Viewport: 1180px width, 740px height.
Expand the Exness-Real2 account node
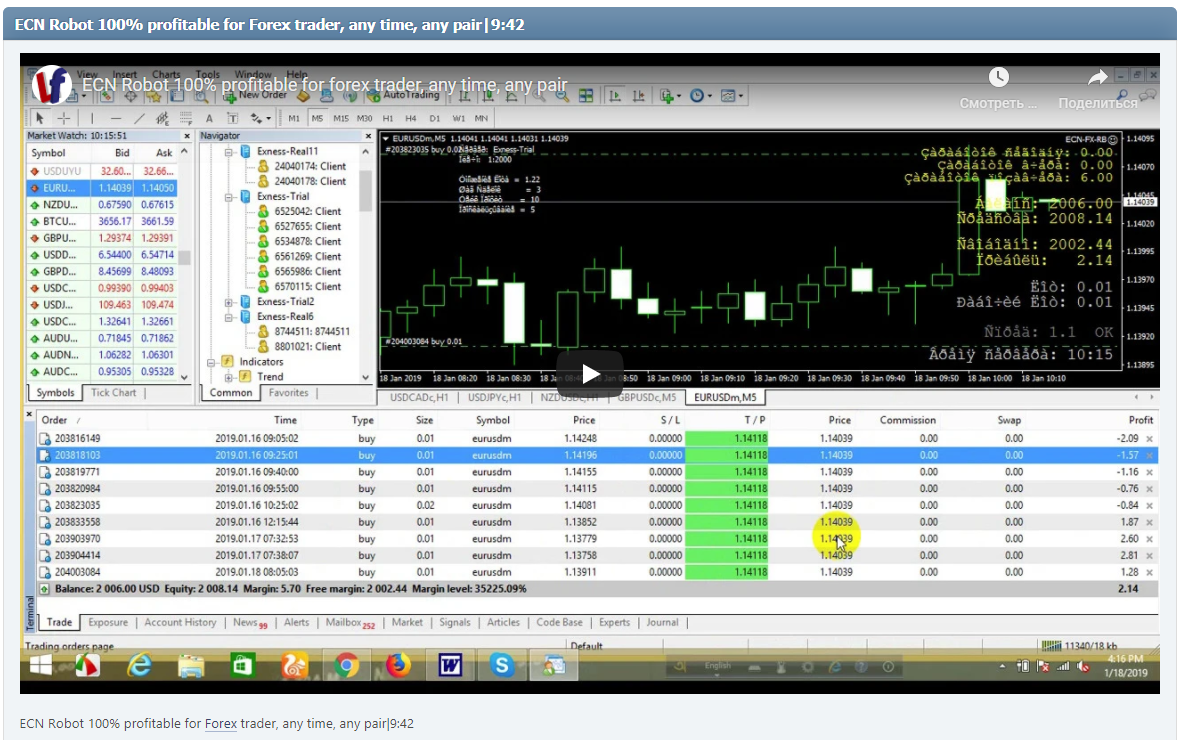(228, 301)
